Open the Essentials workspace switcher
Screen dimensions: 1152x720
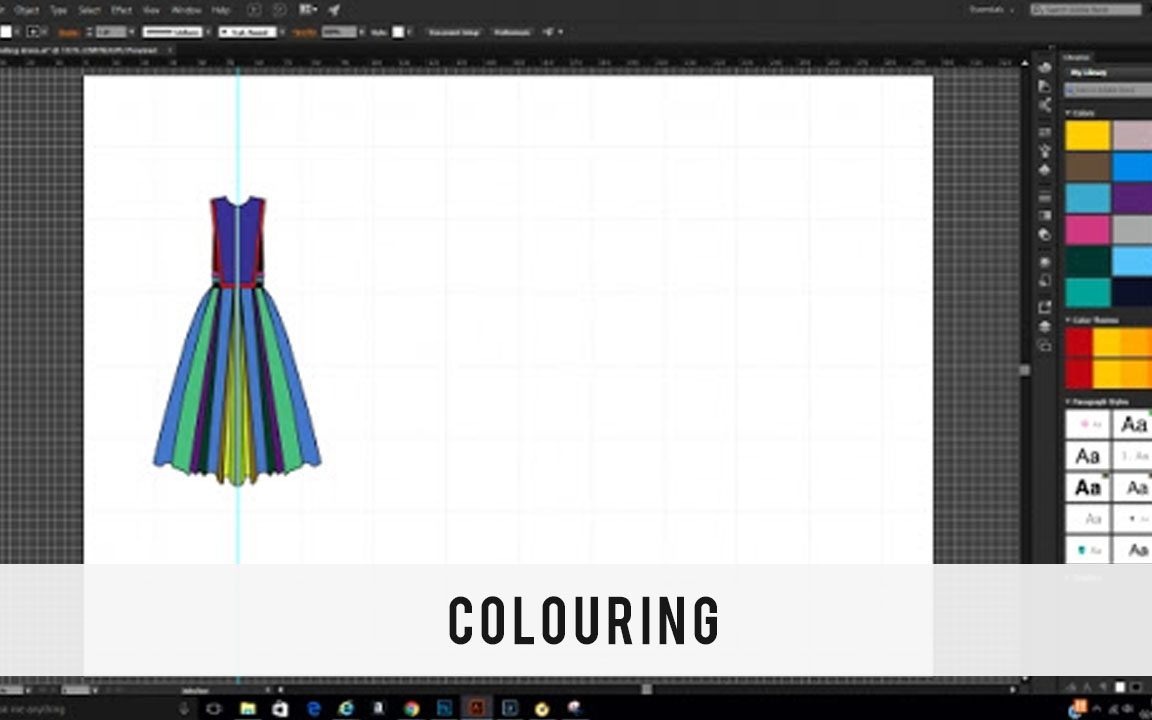(x=992, y=10)
